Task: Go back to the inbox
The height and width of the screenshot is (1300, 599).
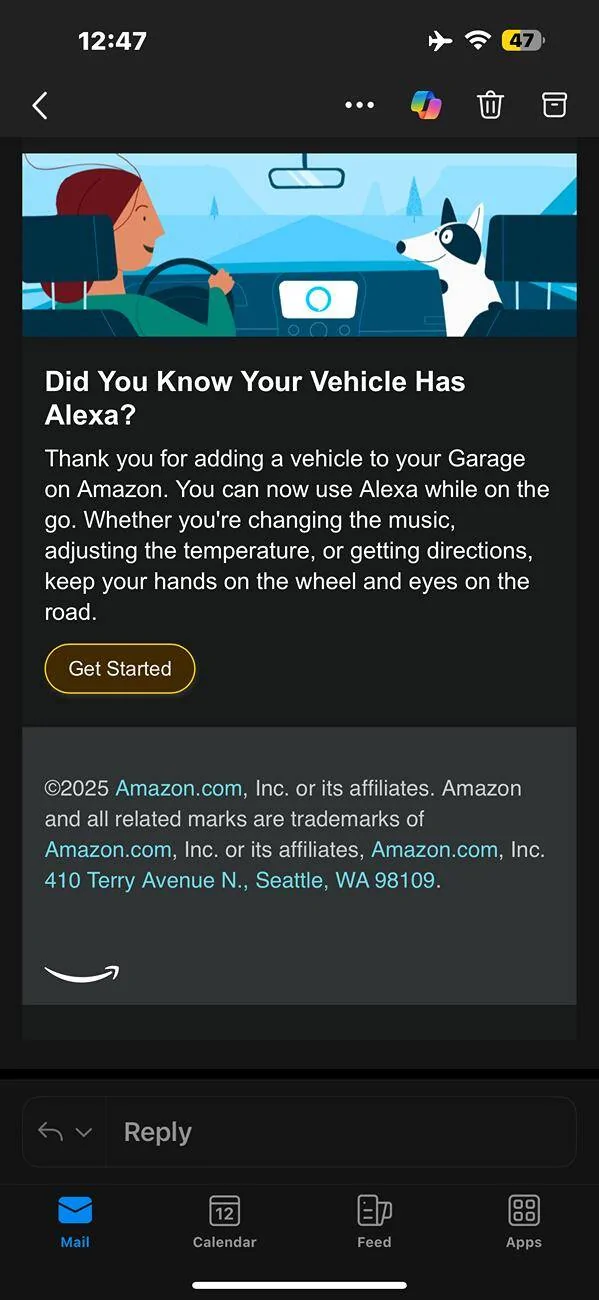Action: (x=40, y=104)
